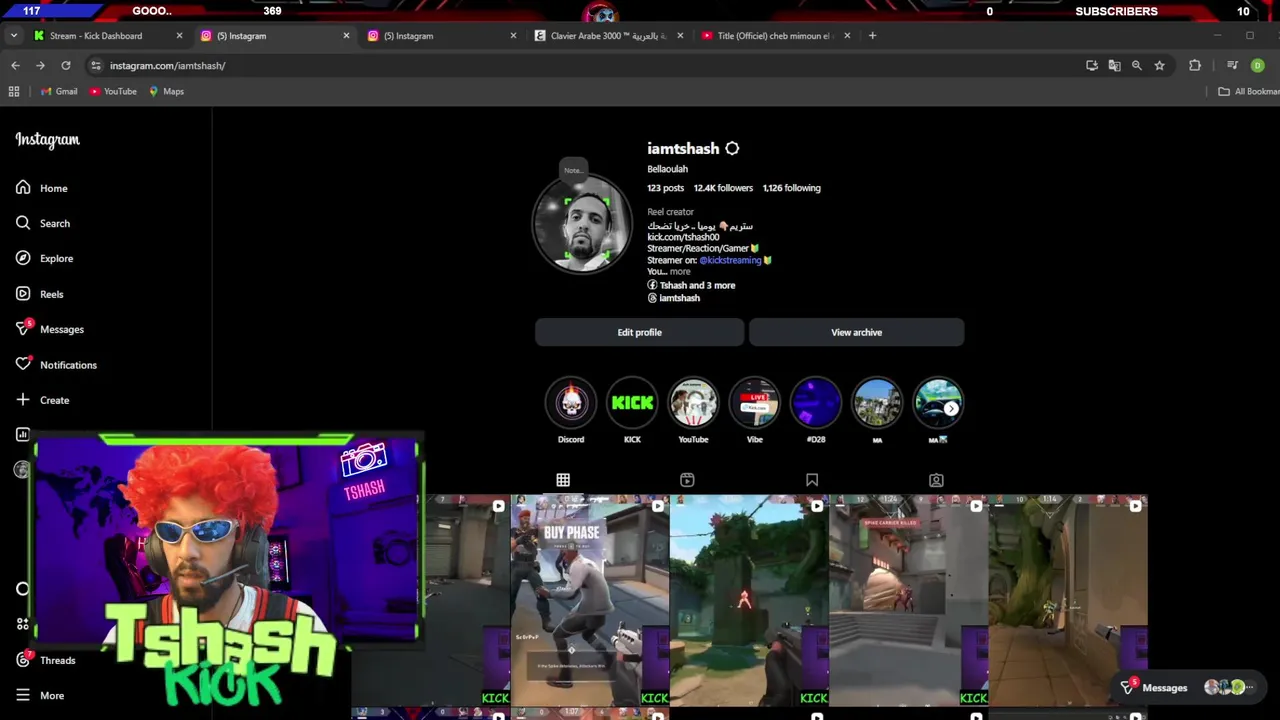The image size is (1280, 720).
Task: Switch to the Reels profile tab
Action: point(687,480)
